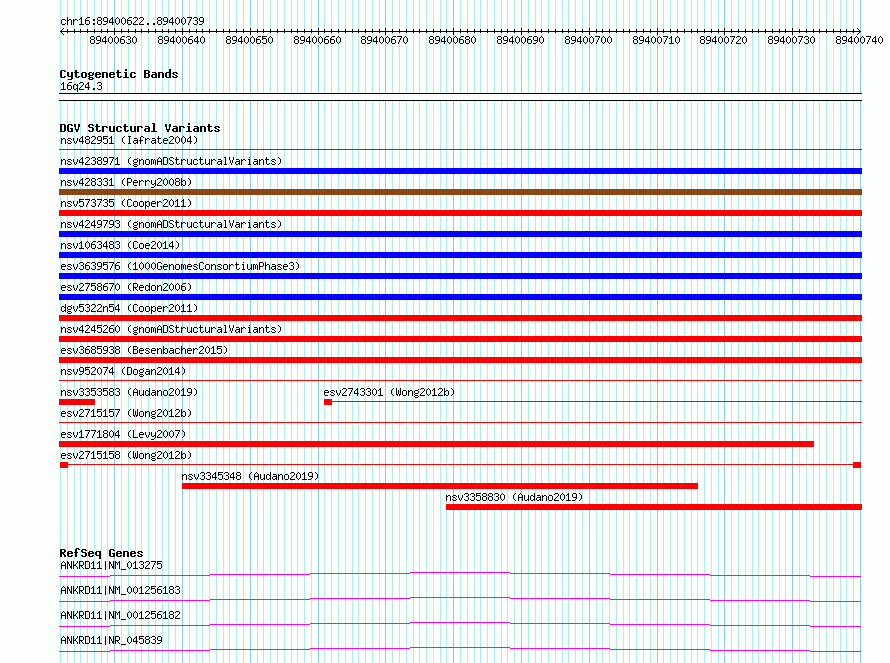Screen dimensions: 890x663
Task: Click ruler position 89400680
Action: click(452, 40)
